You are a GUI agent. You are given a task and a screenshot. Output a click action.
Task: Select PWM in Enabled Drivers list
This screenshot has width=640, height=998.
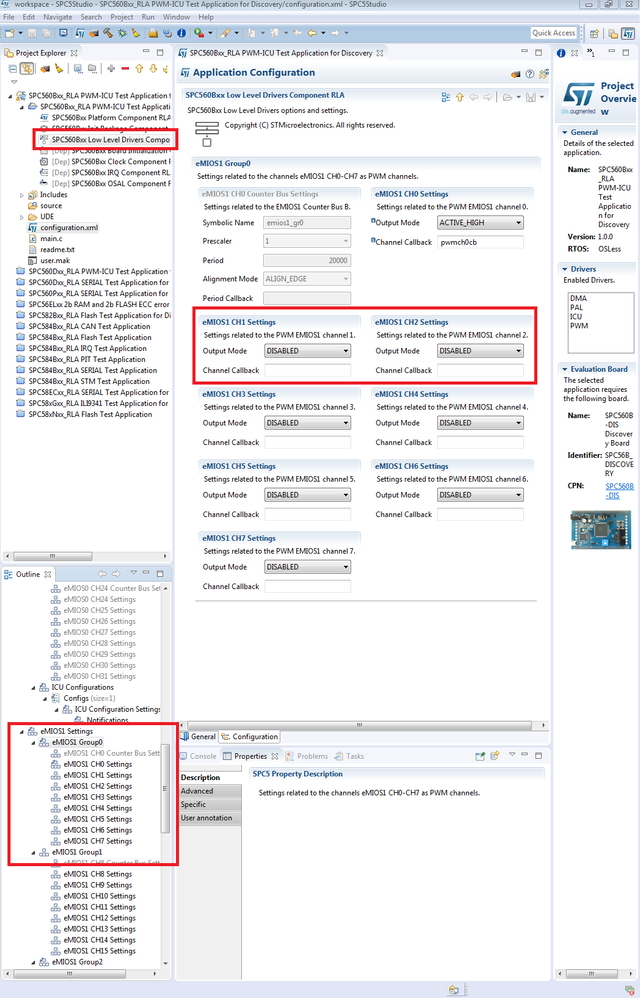coord(579,326)
